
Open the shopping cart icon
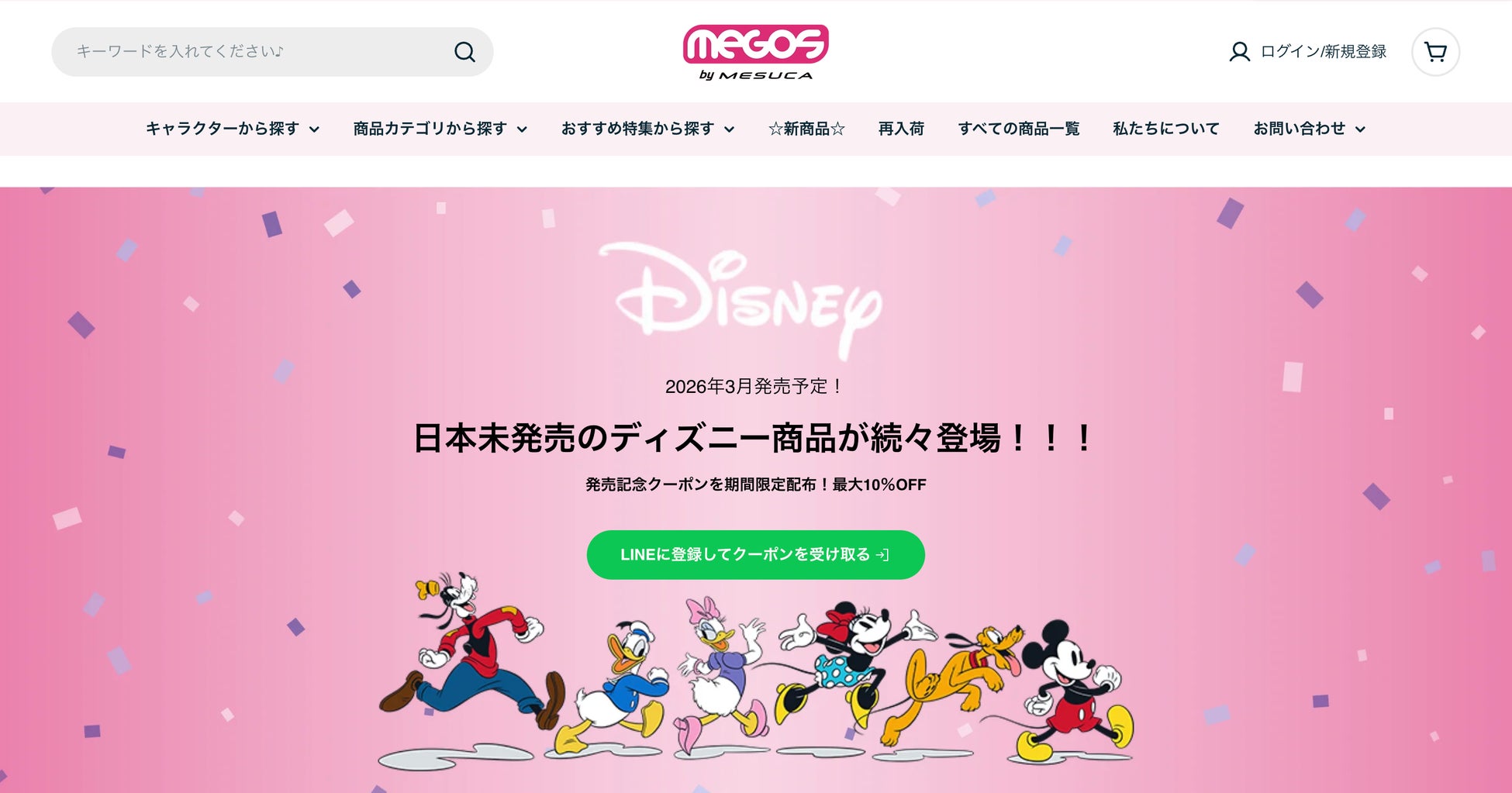point(1435,52)
